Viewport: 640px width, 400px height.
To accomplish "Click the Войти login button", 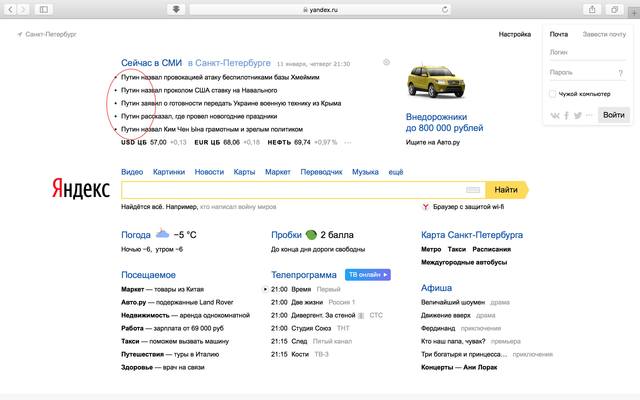I will point(614,115).
